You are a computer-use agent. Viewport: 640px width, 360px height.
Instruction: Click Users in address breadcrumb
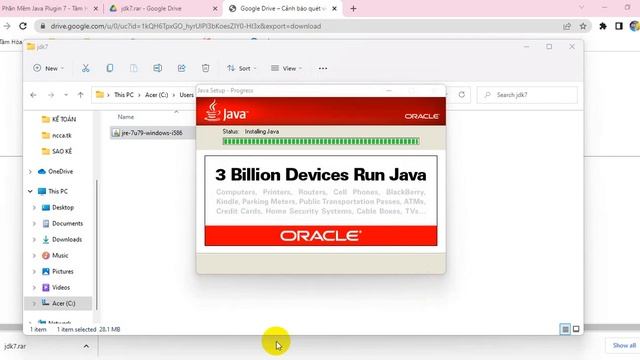coord(187,95)
